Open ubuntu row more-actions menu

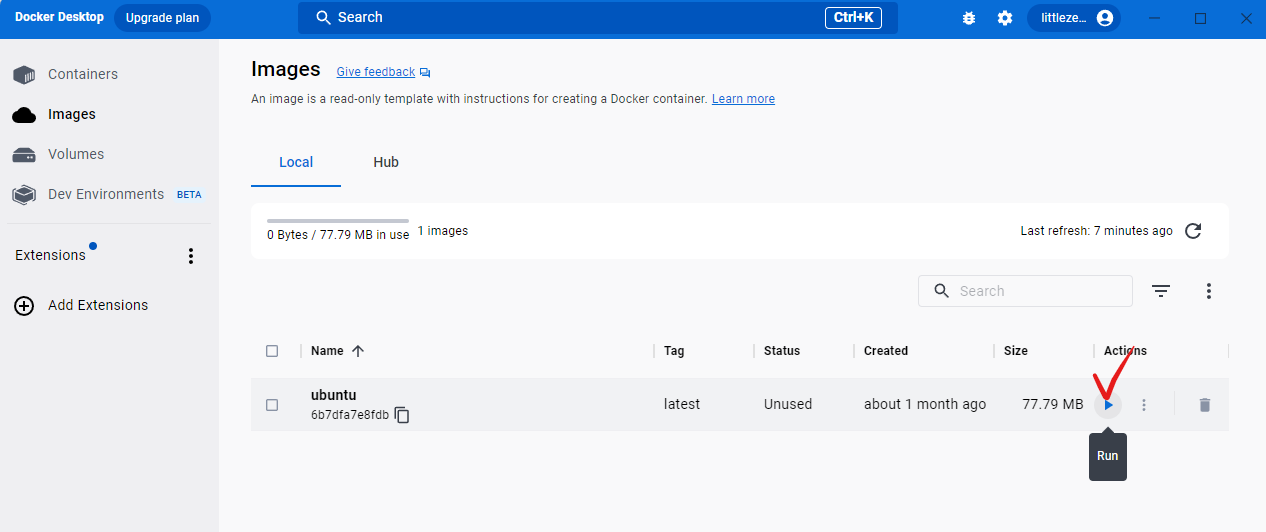[x=1144, y=405]
